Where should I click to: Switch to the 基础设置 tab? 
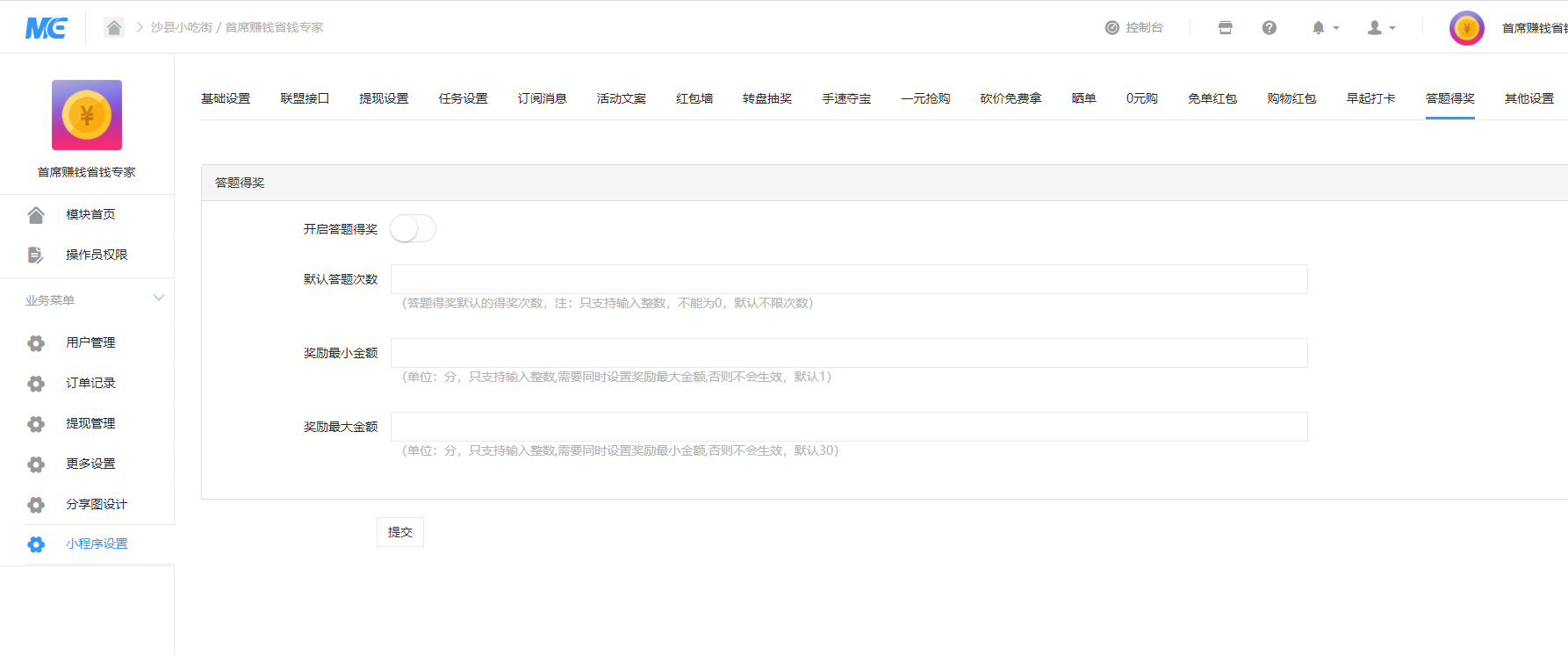click(x=226, y=98)
